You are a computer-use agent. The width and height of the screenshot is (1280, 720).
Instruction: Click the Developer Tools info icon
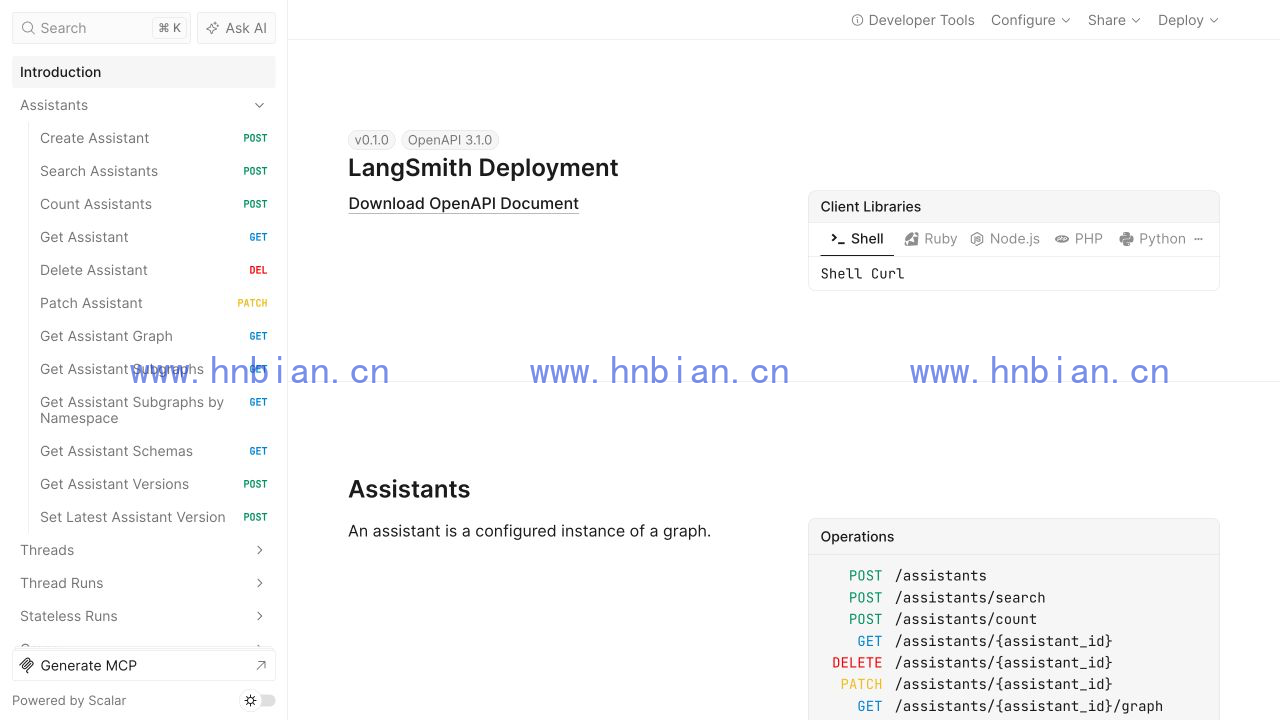857,20
